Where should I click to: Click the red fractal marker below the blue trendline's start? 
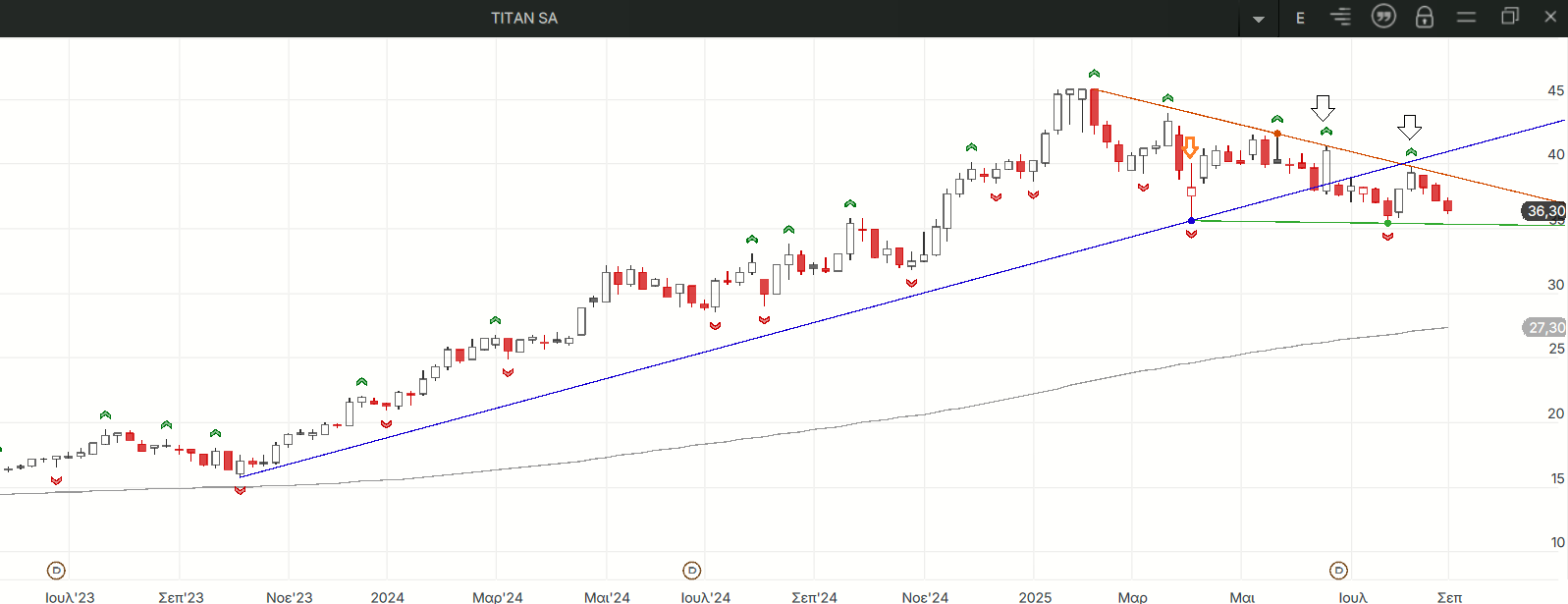pyautogui.click(x=241, y=490)
